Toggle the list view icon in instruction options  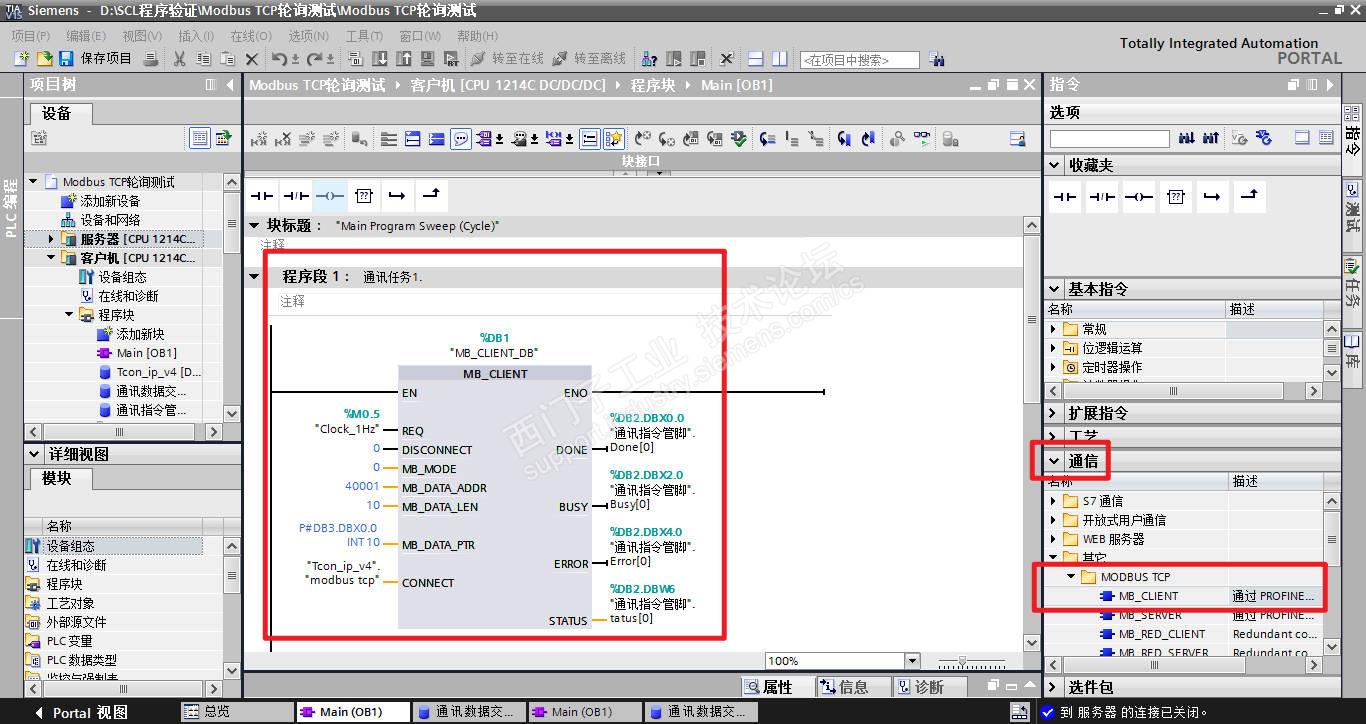tap(1326, 138)
